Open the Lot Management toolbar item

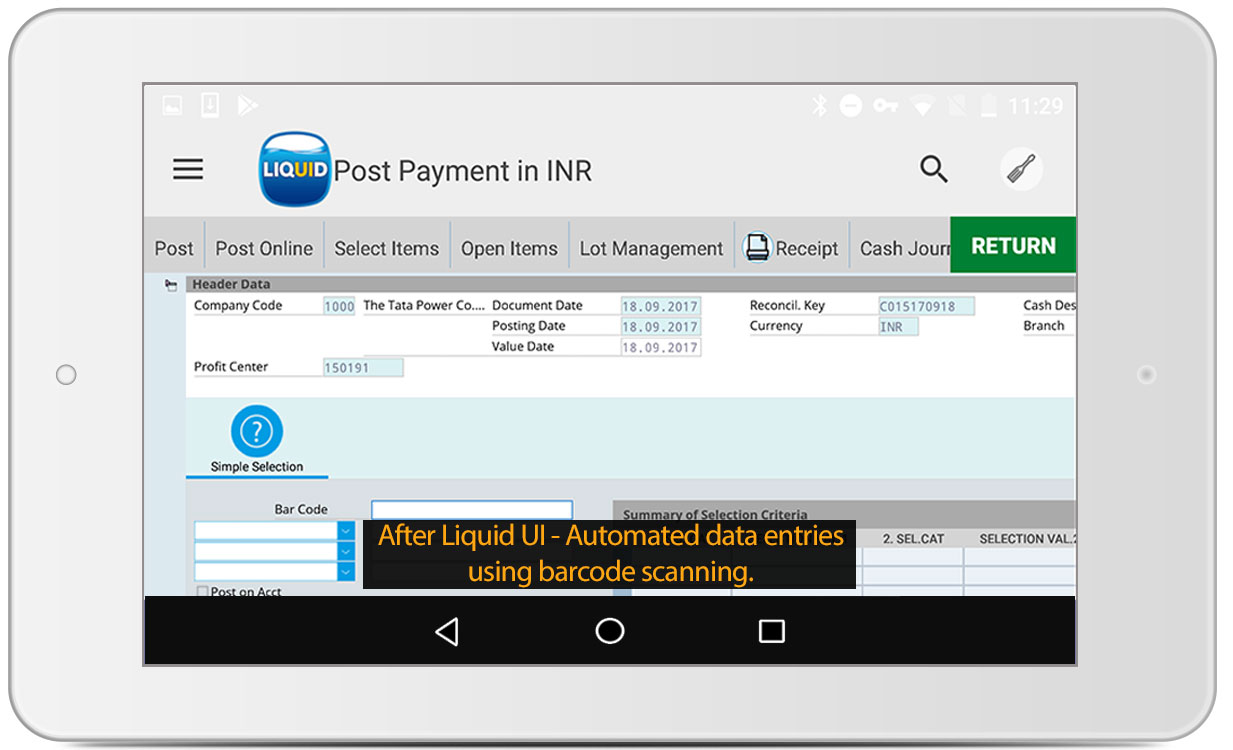[651, 248]
